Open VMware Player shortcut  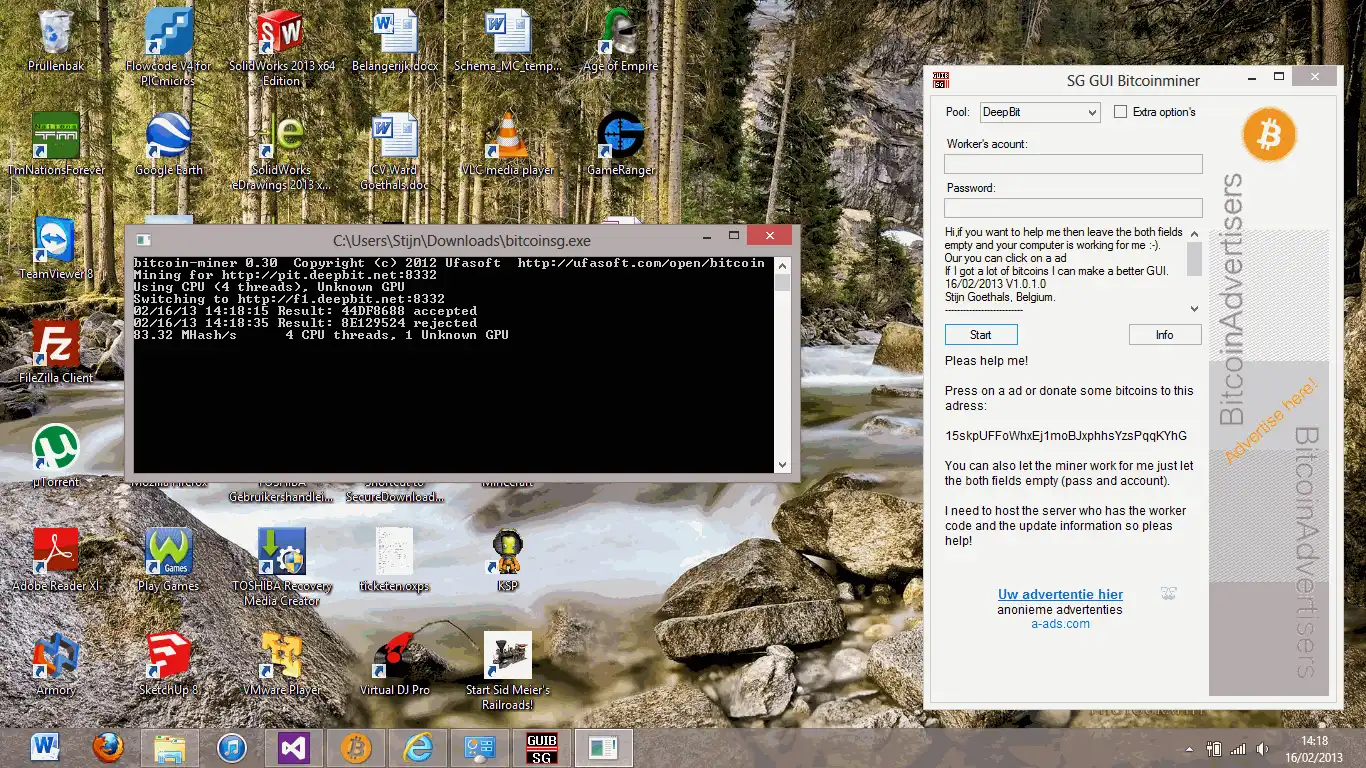pyautogui.click(x=281, y=664)
